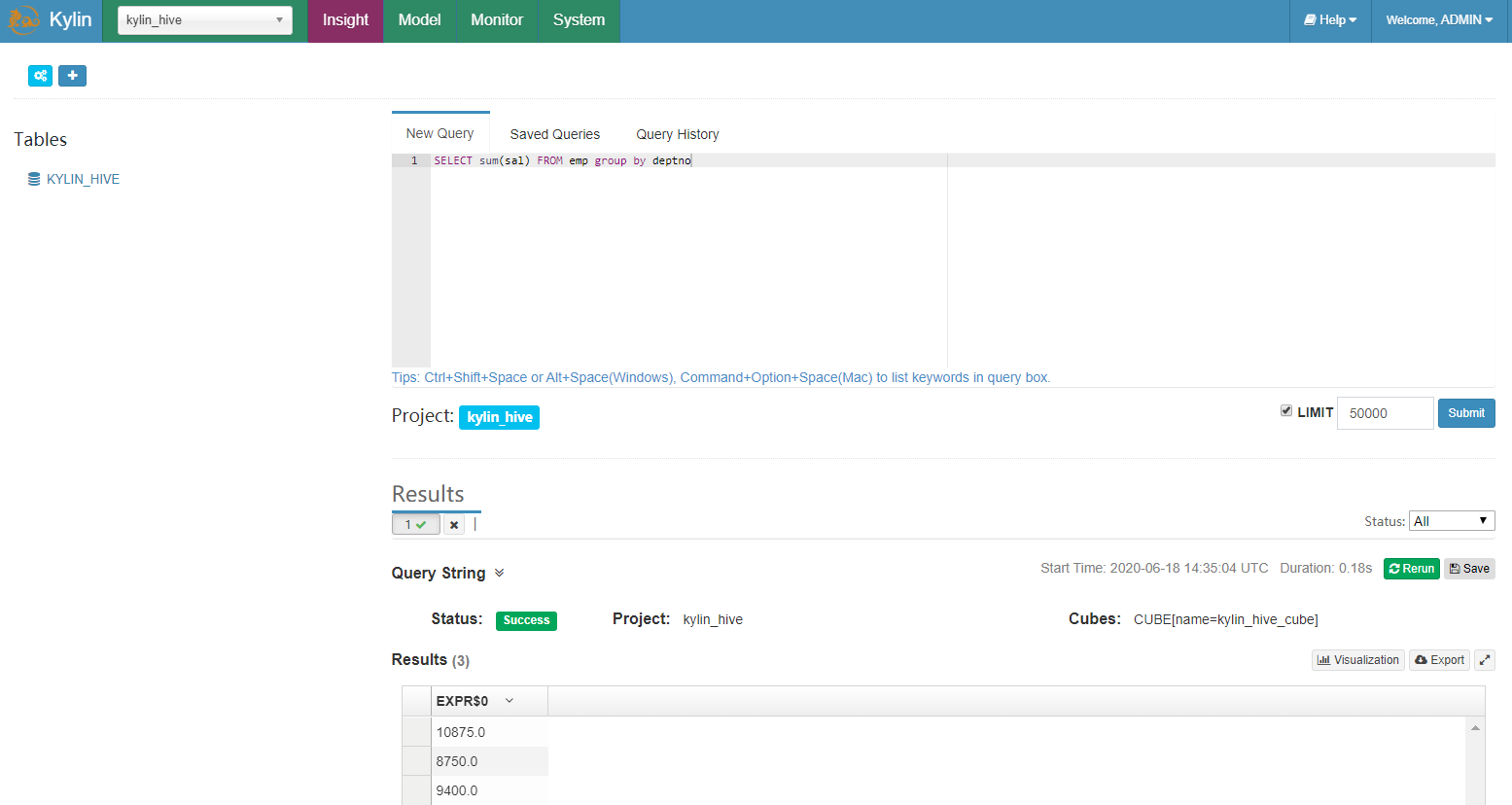
Task: Open the Help dropdown menu
Action: point(1330,20)
